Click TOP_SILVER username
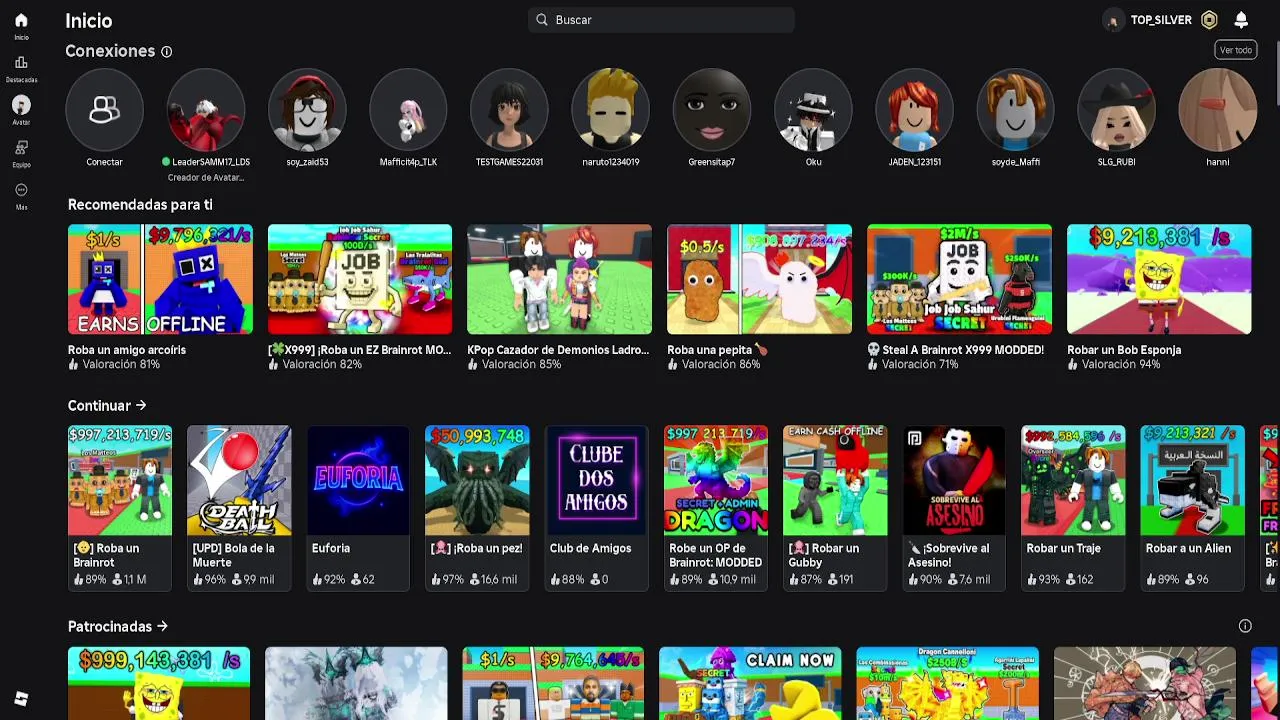Screen dimensions: 1280x720 click(x=1161, y=20)
